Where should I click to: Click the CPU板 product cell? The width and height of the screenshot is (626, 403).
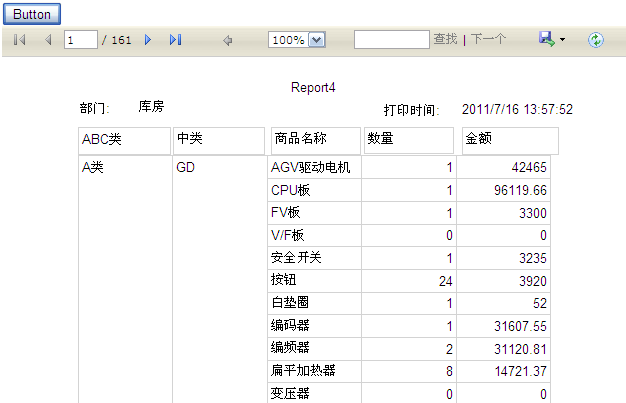pyautogui.click(x=314, y=190)
